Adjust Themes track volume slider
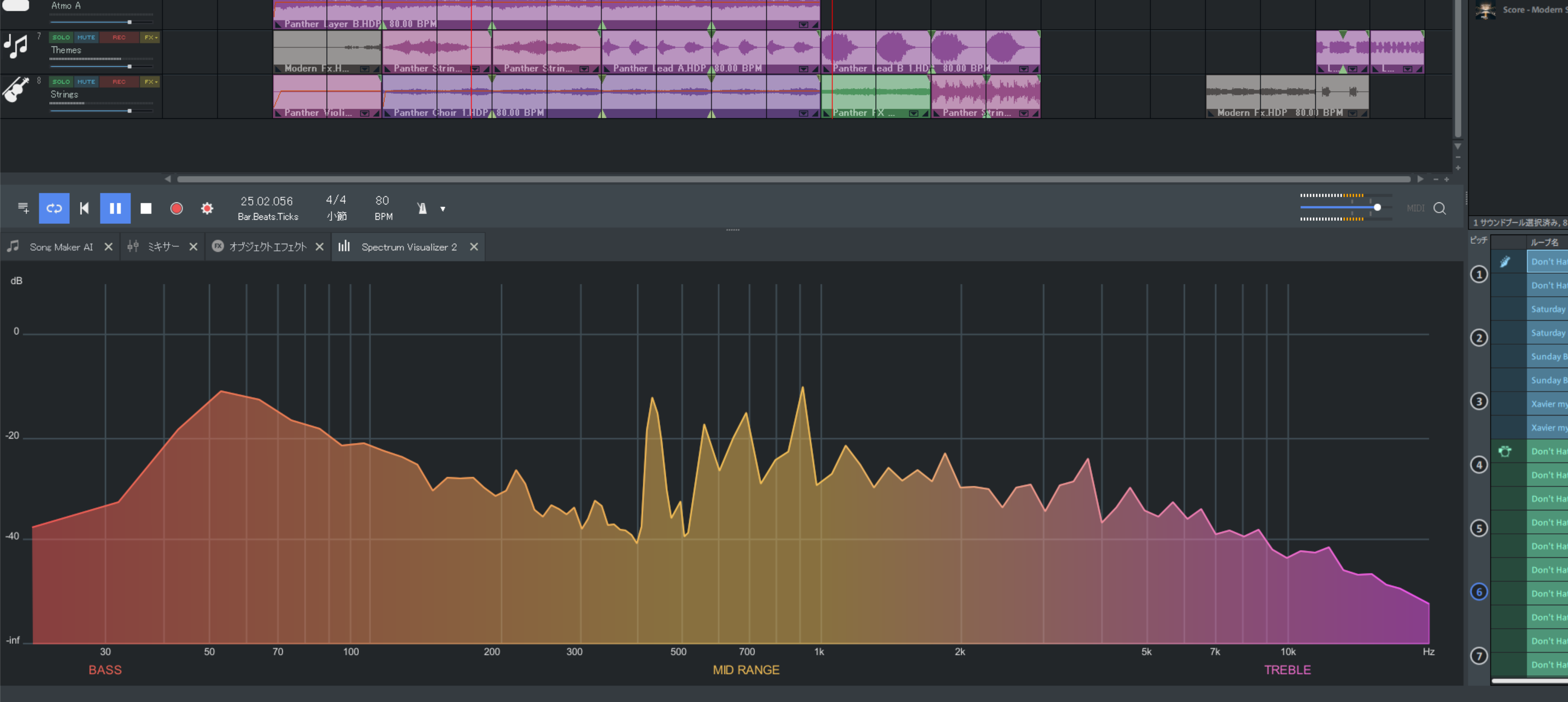1568x702 pixels. click(129, 66)
